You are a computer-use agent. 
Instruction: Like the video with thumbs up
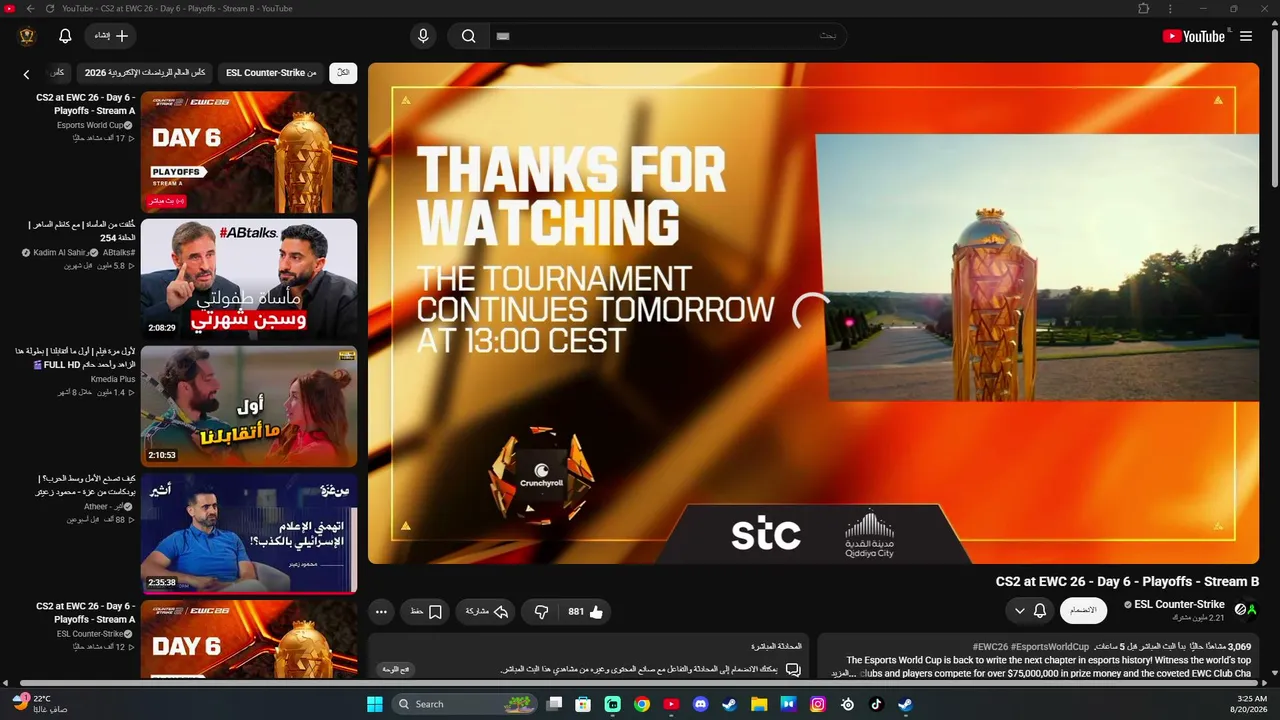(586, 612)
